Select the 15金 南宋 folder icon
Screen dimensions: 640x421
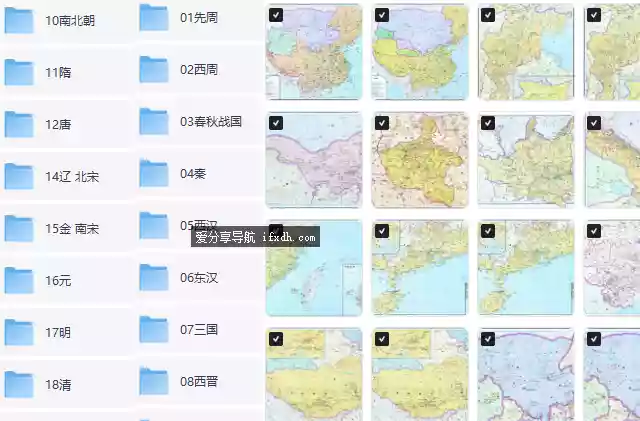click(x=19, y=228)
